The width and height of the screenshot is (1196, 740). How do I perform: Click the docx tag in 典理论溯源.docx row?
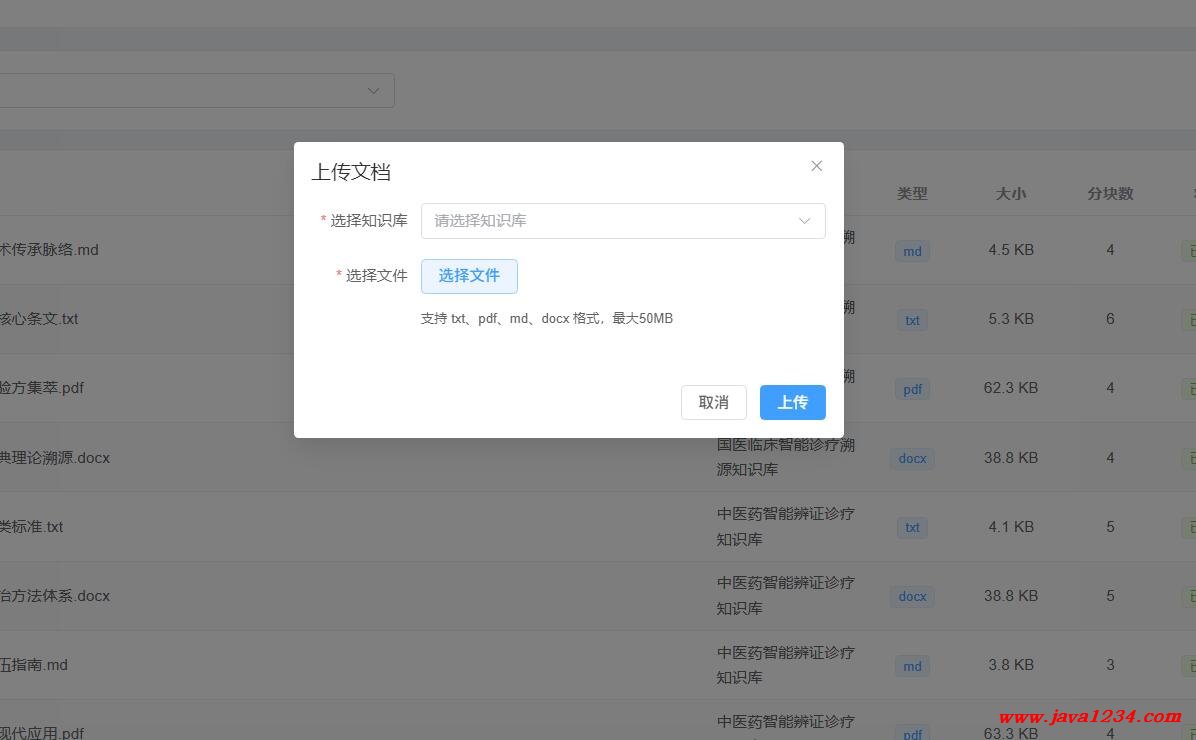912,458
